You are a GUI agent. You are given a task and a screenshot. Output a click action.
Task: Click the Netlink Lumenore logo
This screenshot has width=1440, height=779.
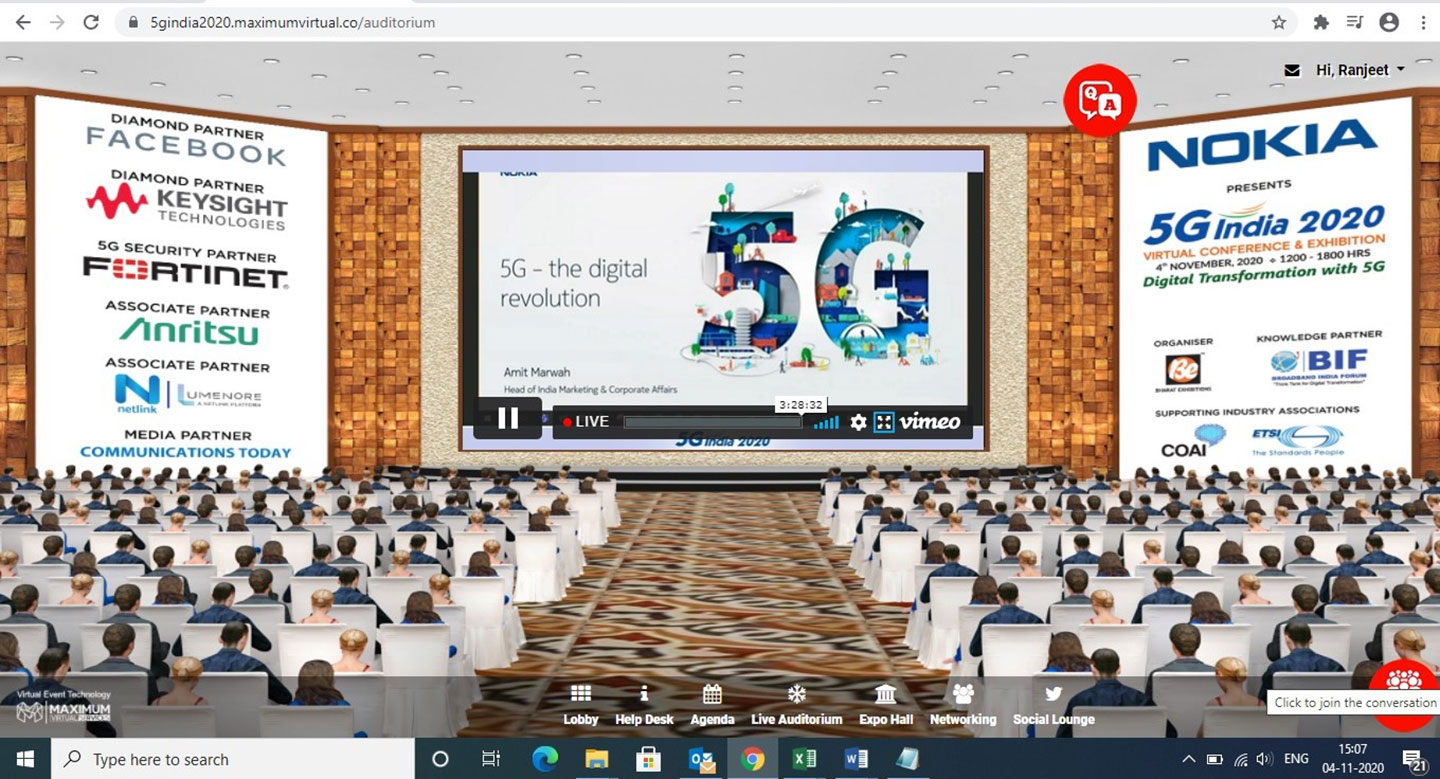pos(188,395)
